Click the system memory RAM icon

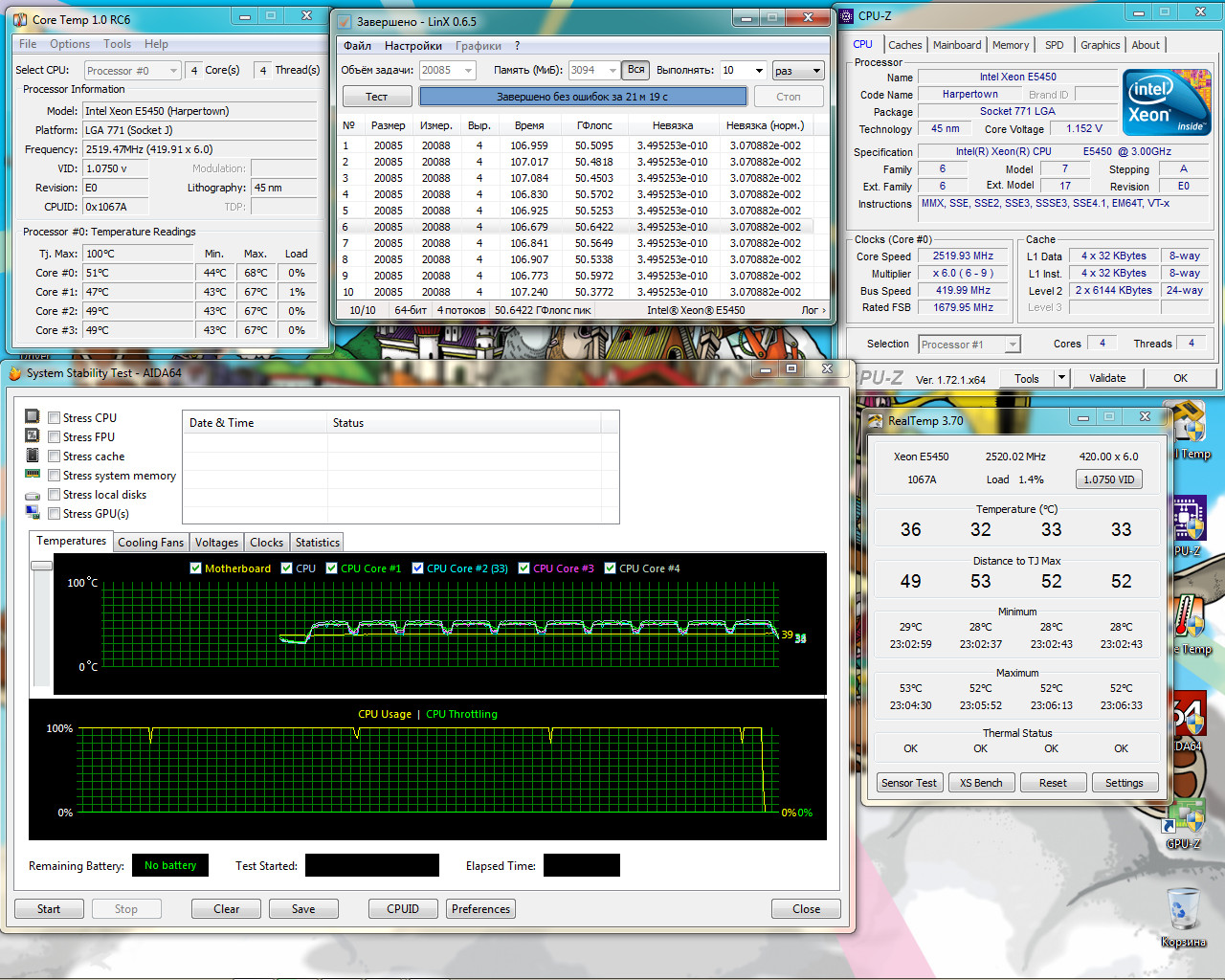point(33,475)
